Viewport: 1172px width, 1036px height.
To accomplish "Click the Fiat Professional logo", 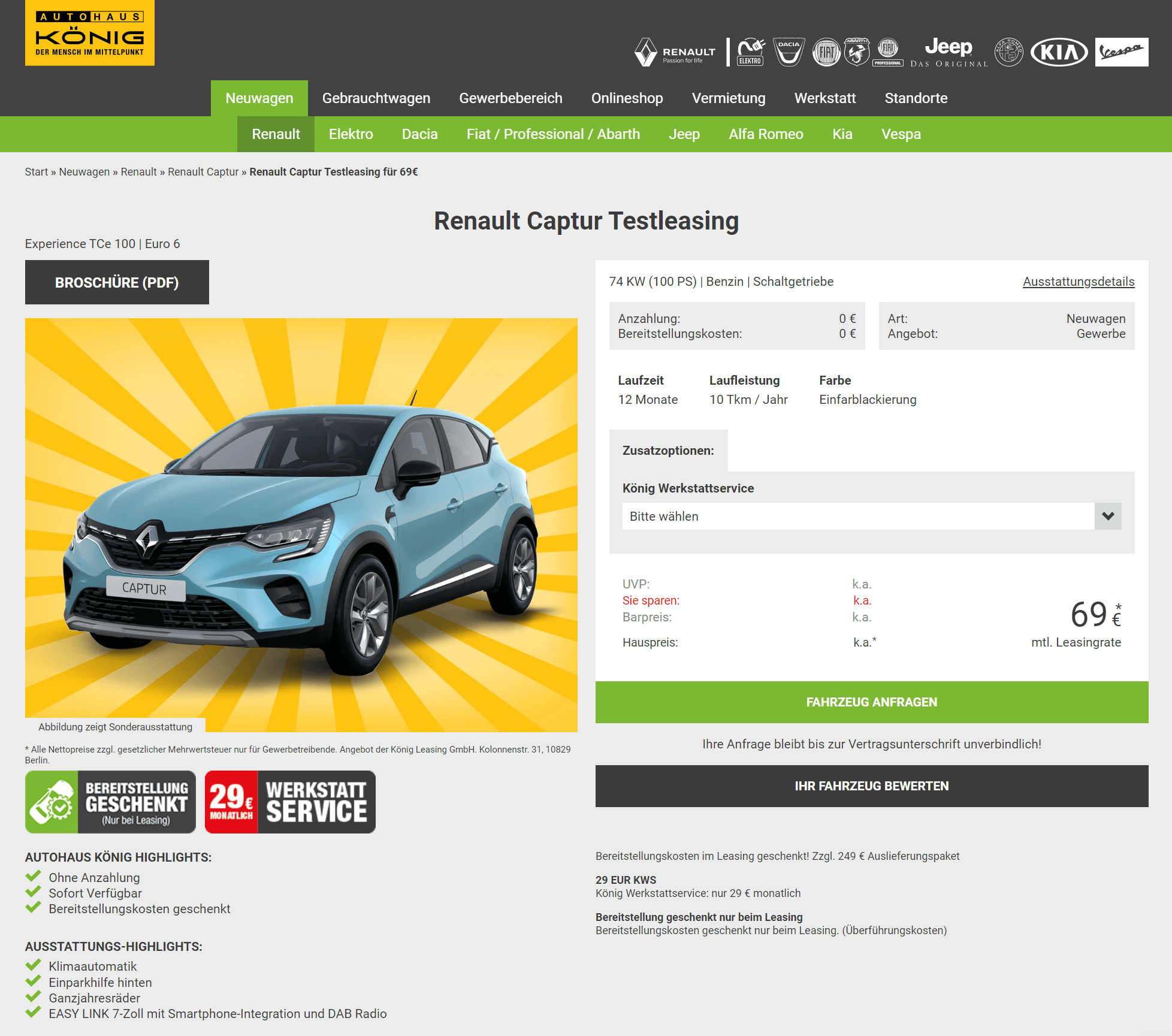I will [888, 52].
